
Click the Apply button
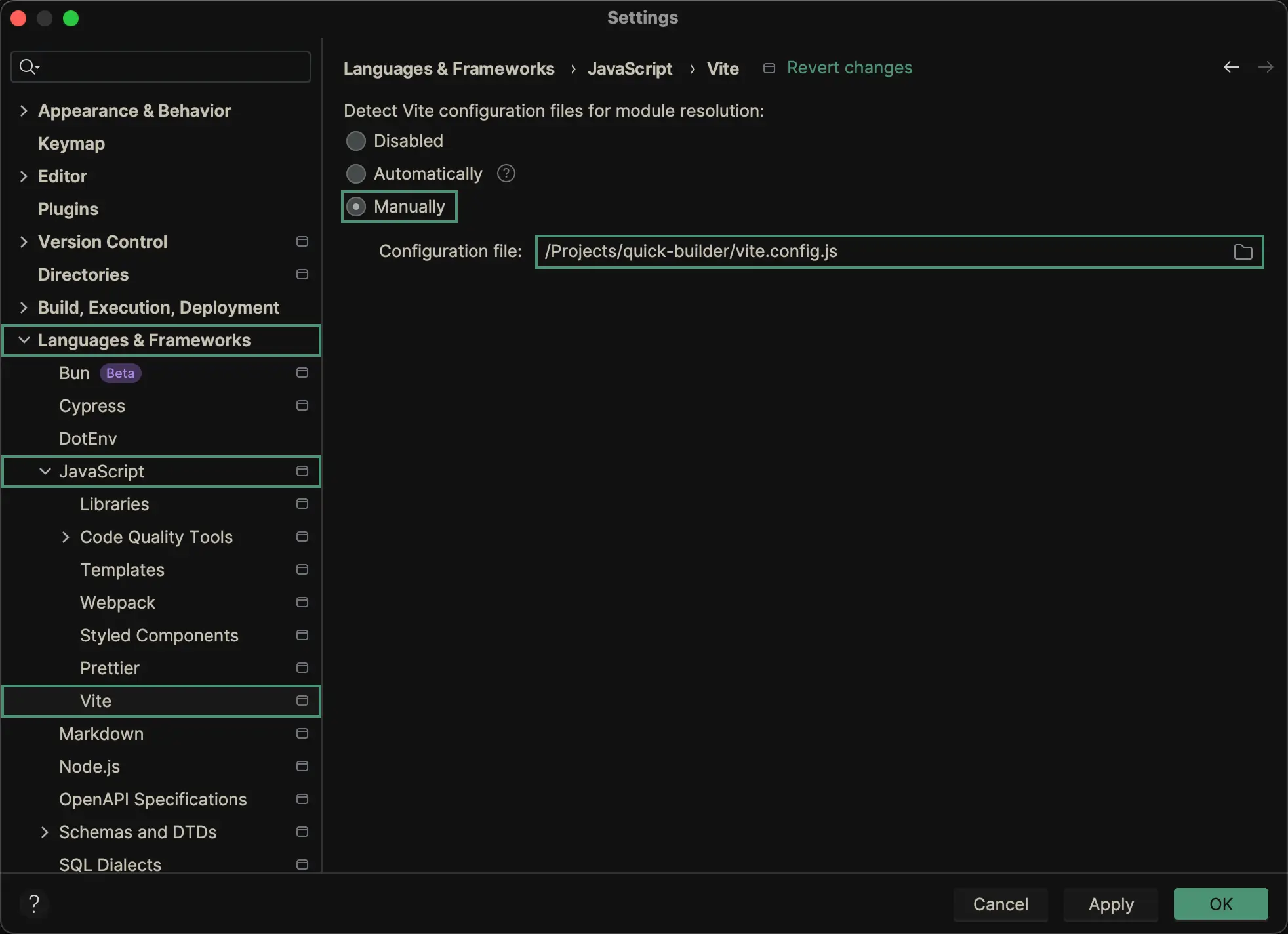[1111, 904]
